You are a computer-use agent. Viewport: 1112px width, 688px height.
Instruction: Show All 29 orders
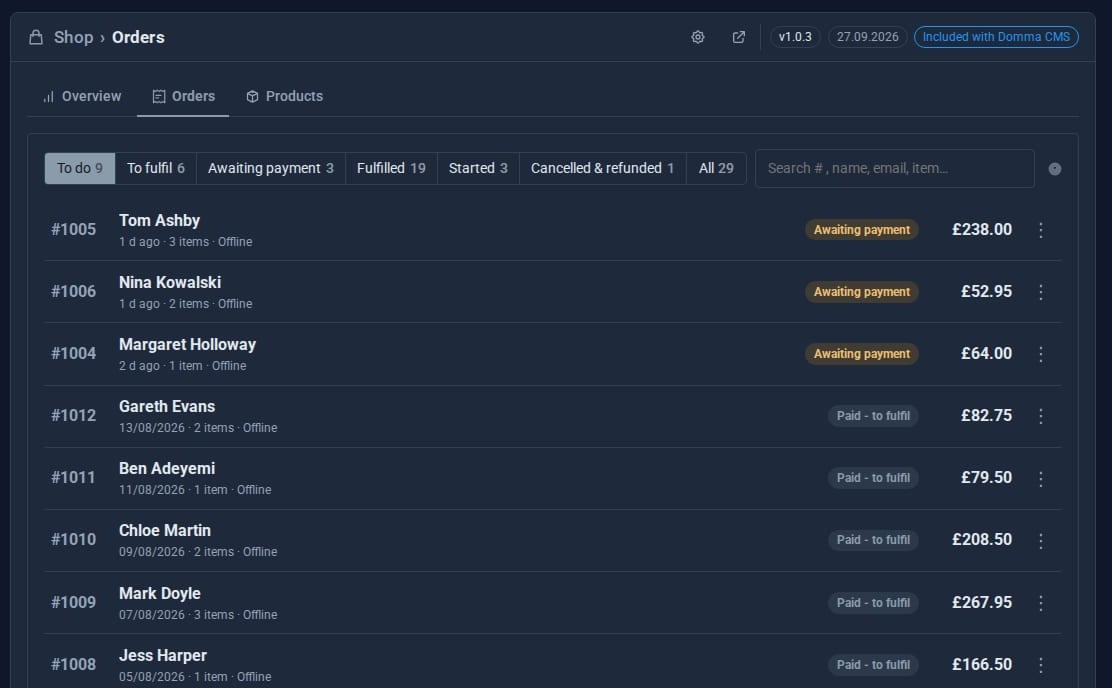click(x=716, y=168)
